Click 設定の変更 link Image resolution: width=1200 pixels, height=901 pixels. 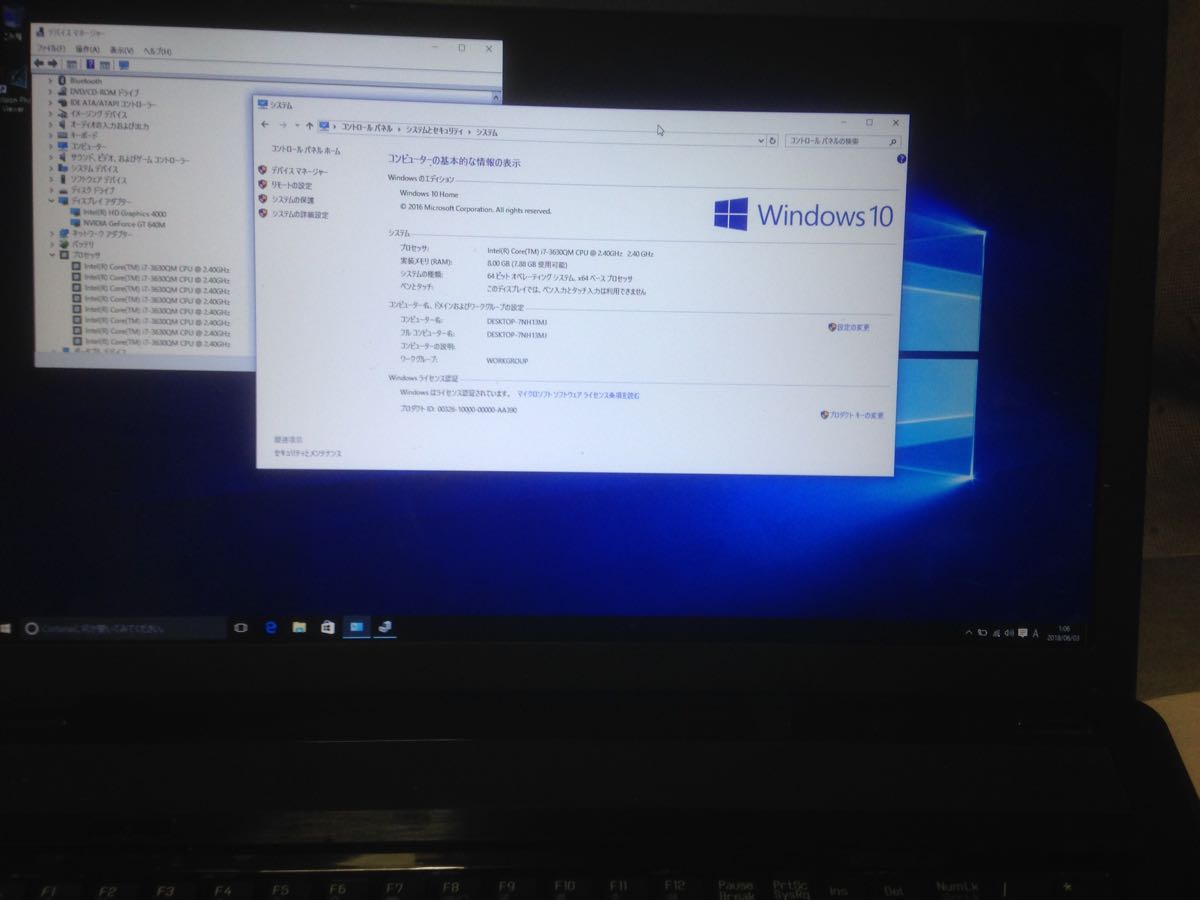(x=853, y=327)
